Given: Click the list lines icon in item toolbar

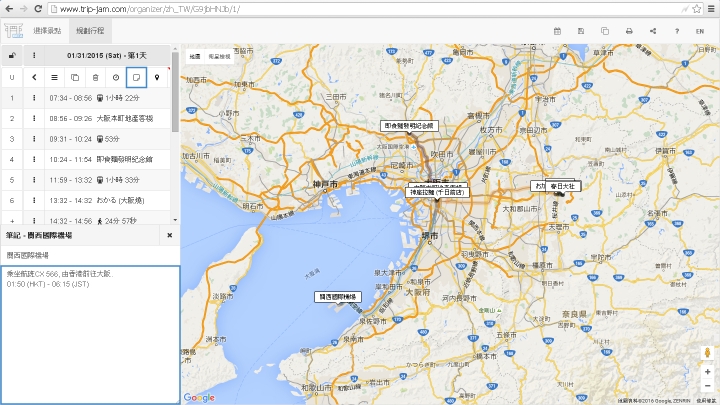Looking at the screenshot, I should [x=54, y=78].
